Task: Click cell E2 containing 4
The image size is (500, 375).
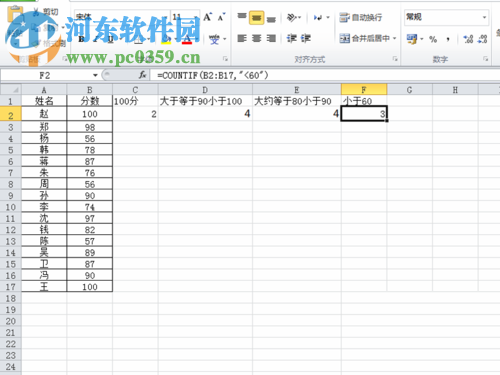Action: [x=297, y=114]
